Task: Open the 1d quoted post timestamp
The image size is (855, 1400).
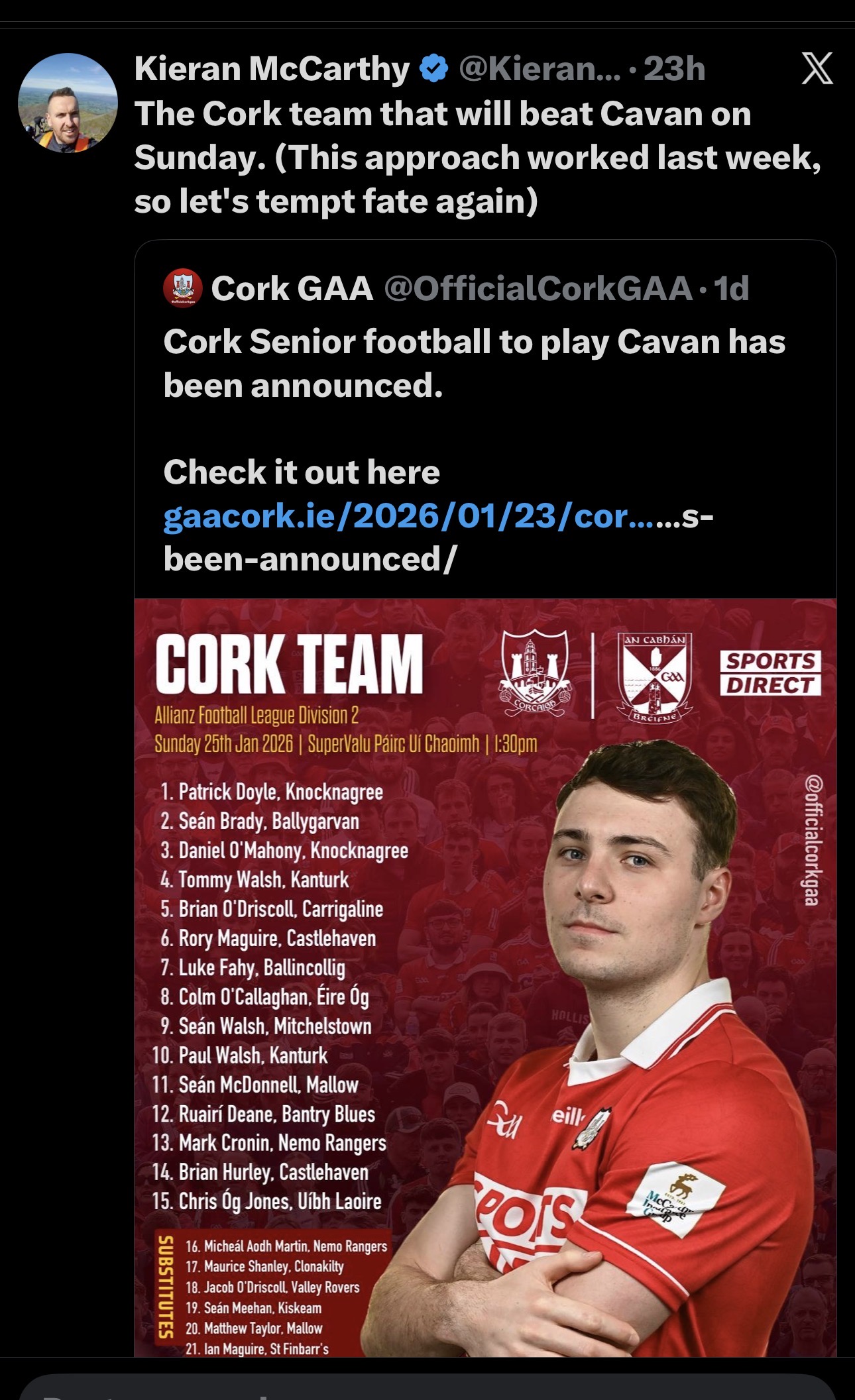Action: pos(731,288)
